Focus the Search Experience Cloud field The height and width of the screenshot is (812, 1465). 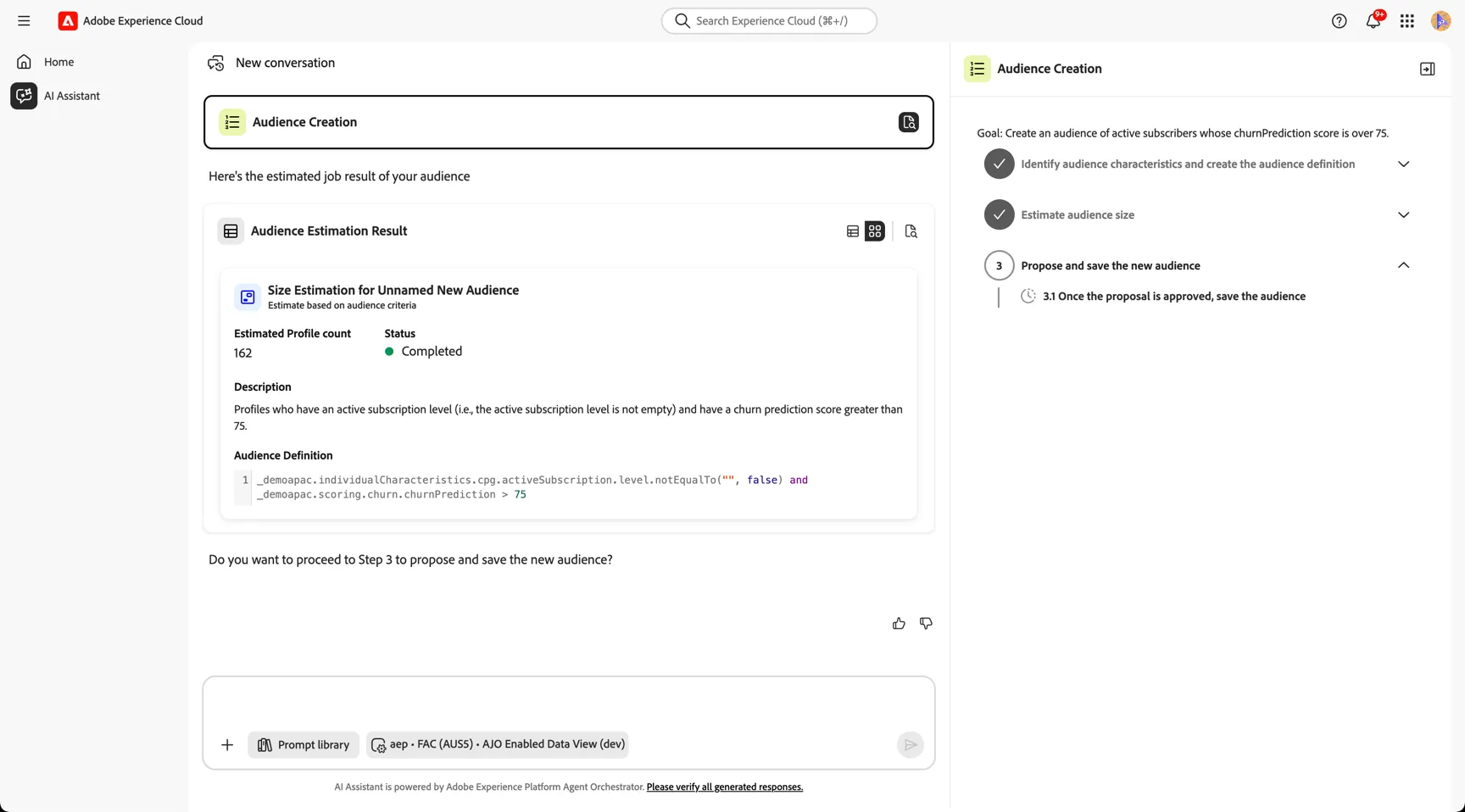point(769,21)
